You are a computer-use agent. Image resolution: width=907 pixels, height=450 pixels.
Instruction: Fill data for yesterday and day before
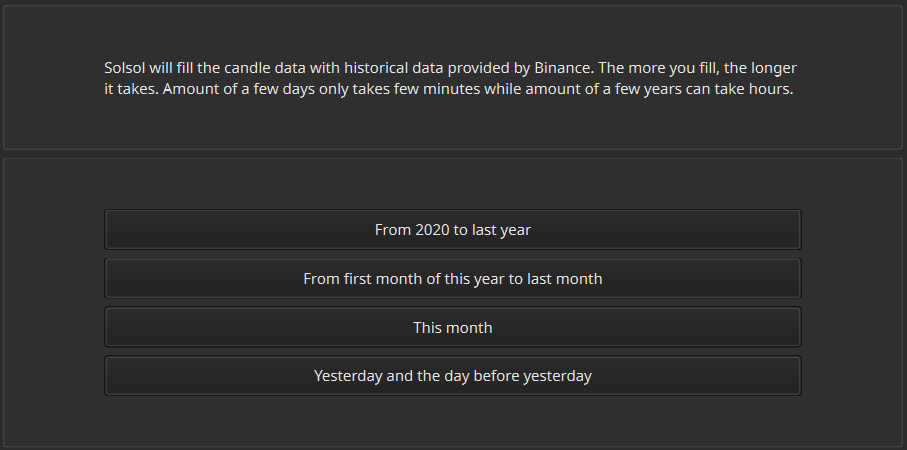click(452, 377)
